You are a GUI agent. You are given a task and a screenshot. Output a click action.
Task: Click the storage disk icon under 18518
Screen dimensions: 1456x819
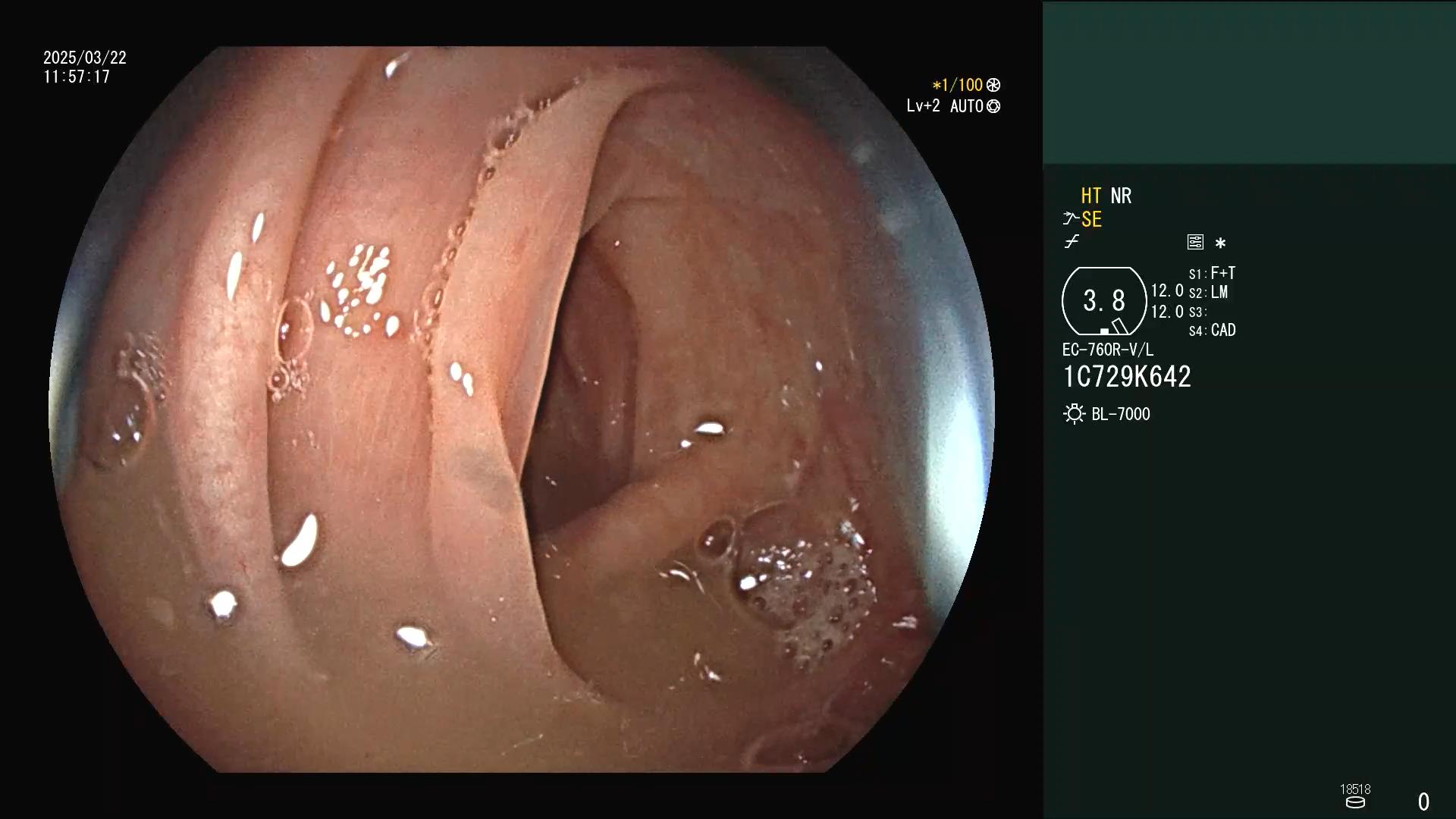1355,802
